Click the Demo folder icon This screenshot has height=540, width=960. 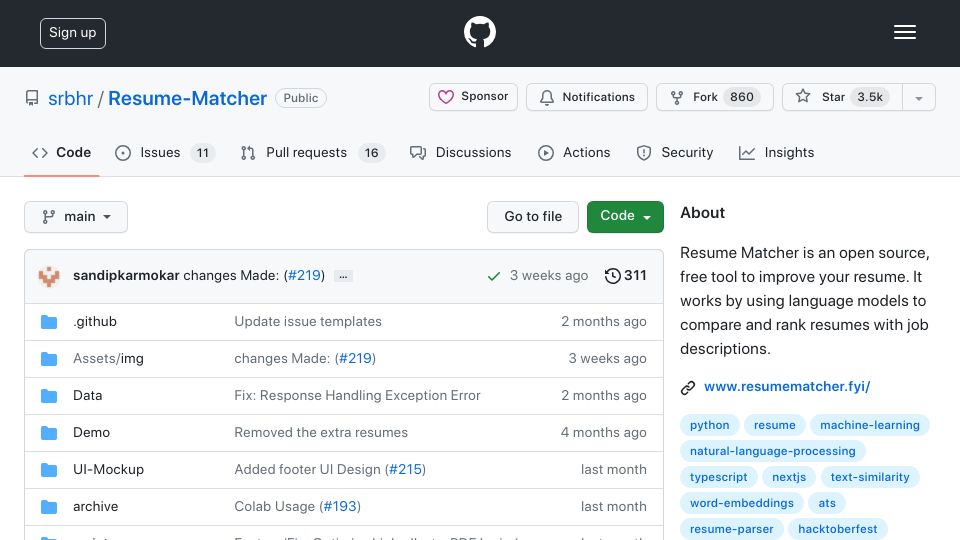click(49, 433)
